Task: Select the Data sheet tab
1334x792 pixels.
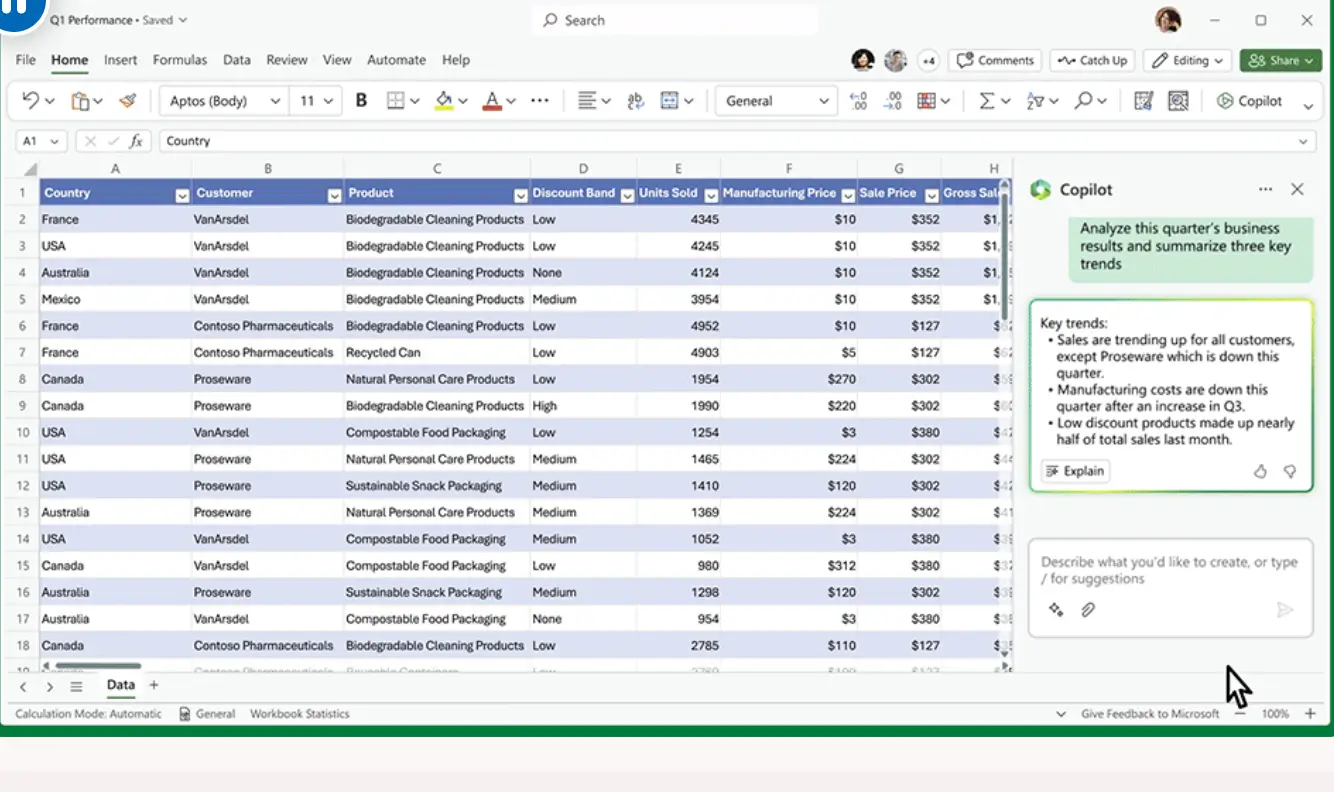Action: click(121, 685)
